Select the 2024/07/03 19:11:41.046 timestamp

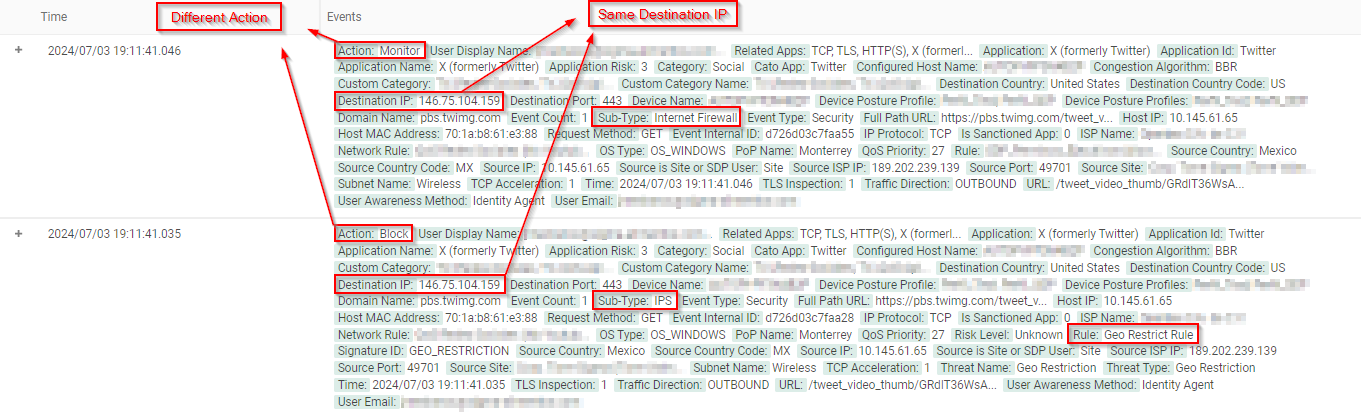pos(114,51)
